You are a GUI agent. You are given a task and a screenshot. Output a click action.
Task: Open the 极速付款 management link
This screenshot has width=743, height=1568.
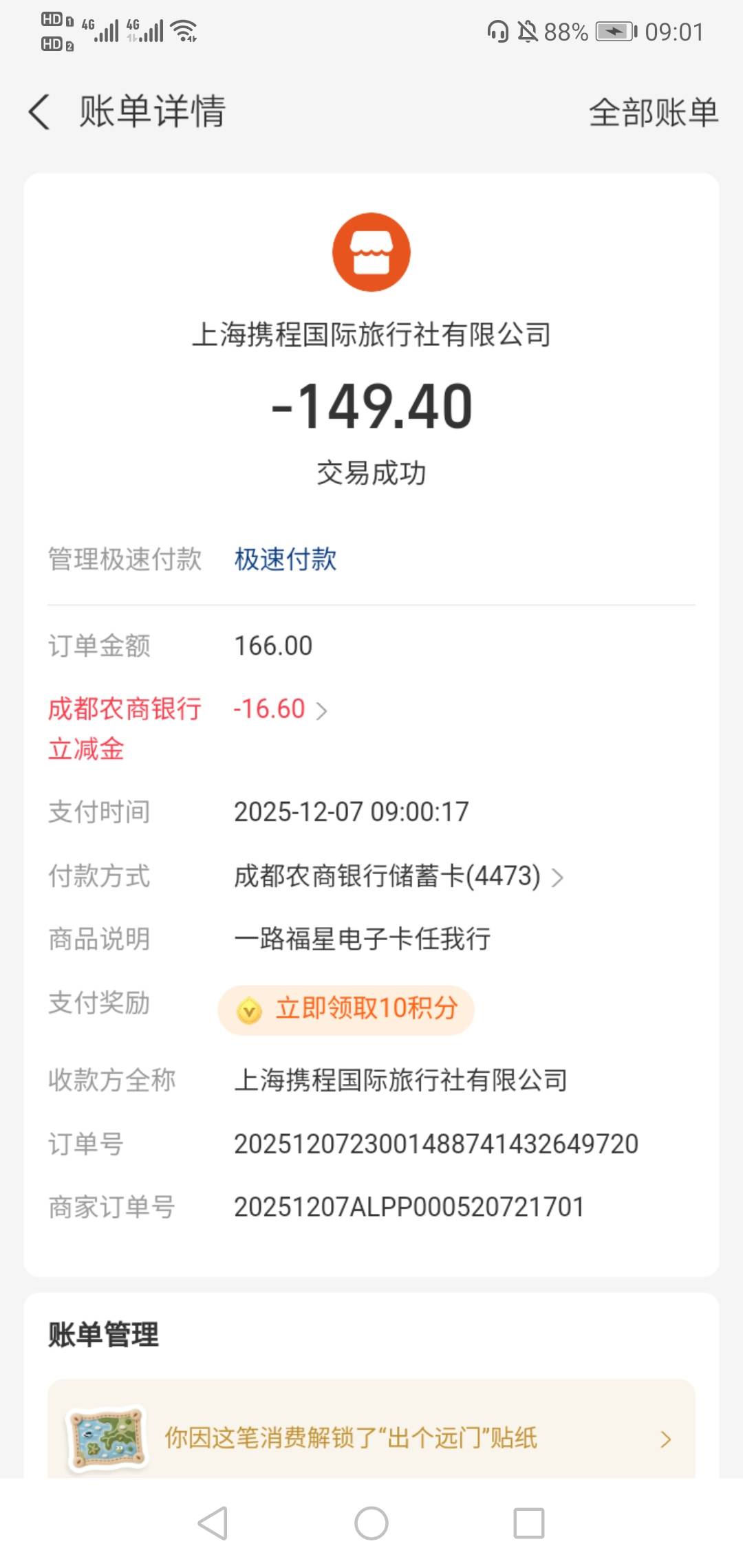tap(286, 559)
